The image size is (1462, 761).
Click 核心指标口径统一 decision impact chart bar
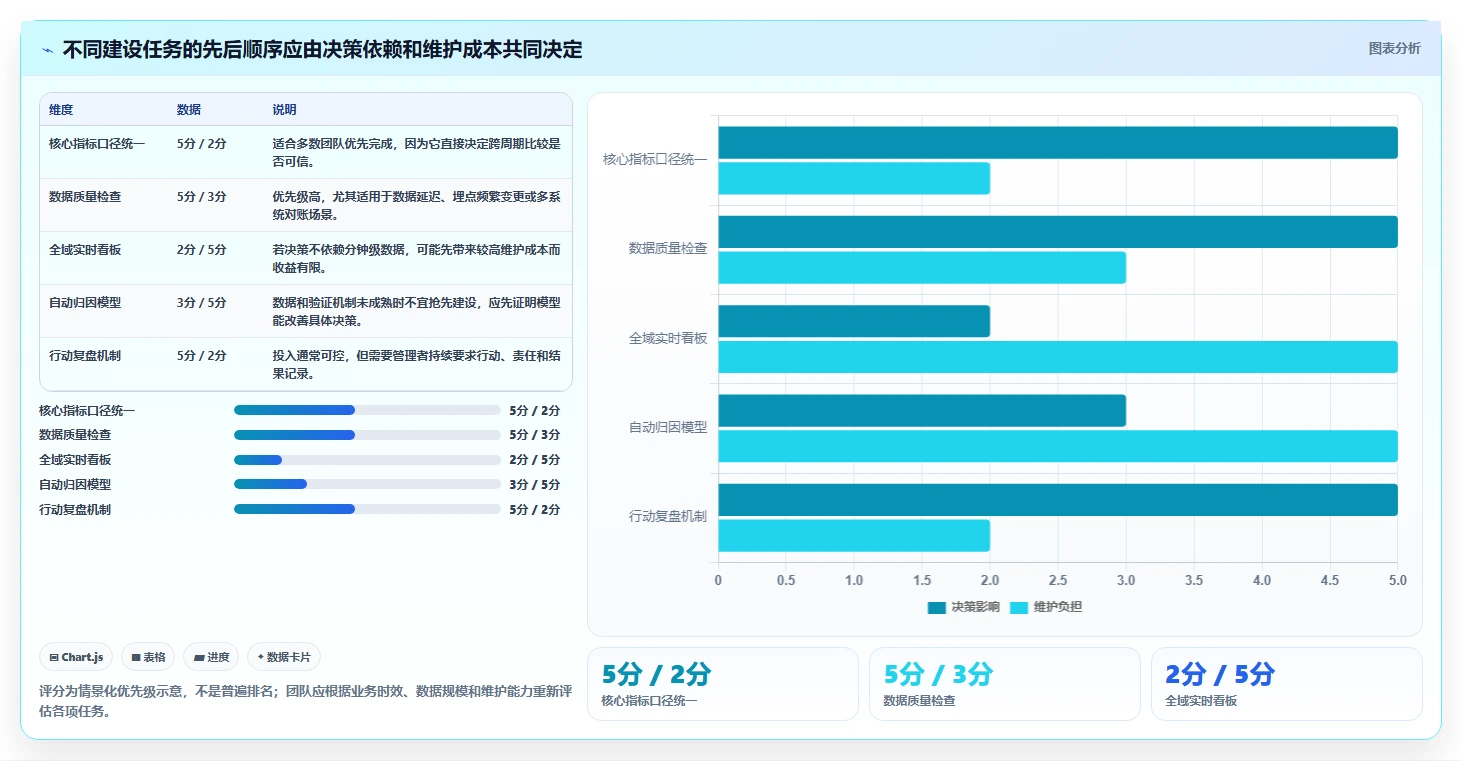tap(1058, 143)
